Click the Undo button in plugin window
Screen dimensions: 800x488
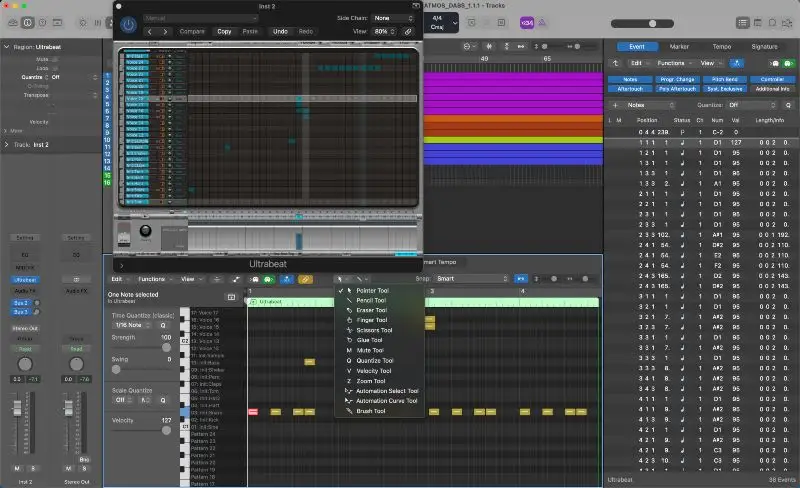pyautogui.click(x=280, y=32)
